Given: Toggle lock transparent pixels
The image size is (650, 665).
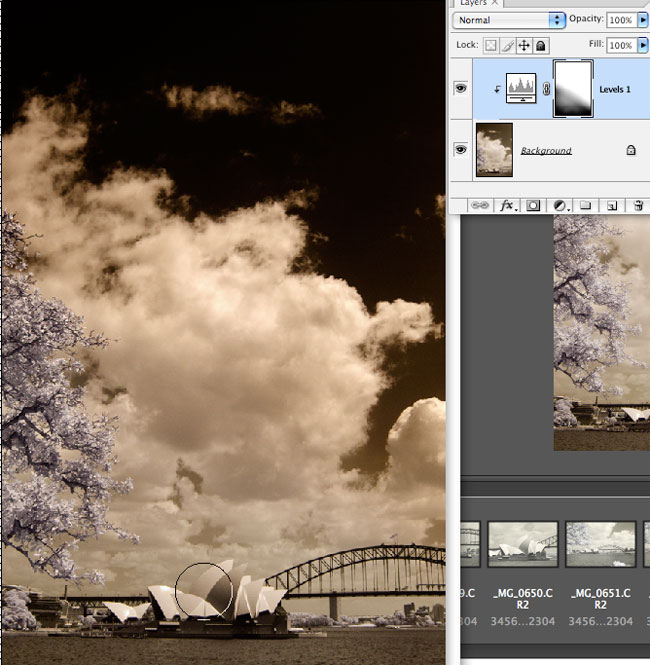Looking at the screenshot, I should click(491, 45).
